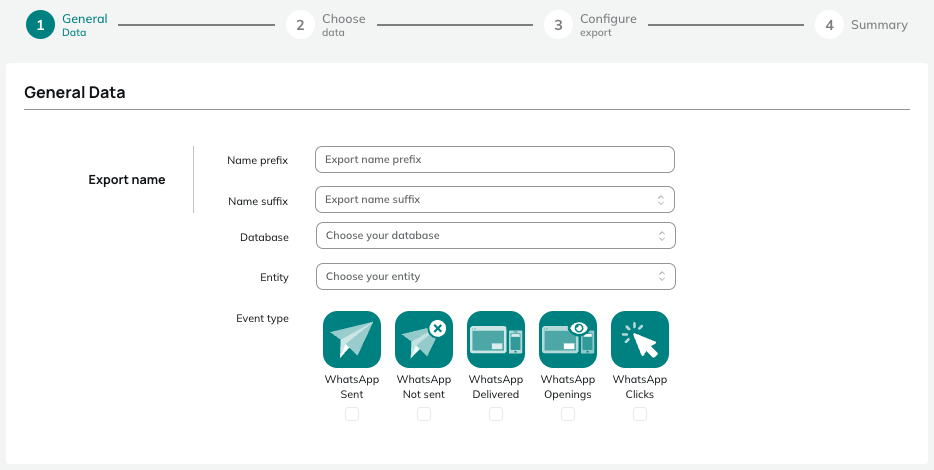The image size is (934, 470).
Task: Click the General Data section heading
Action: click(x=74, y=92)
